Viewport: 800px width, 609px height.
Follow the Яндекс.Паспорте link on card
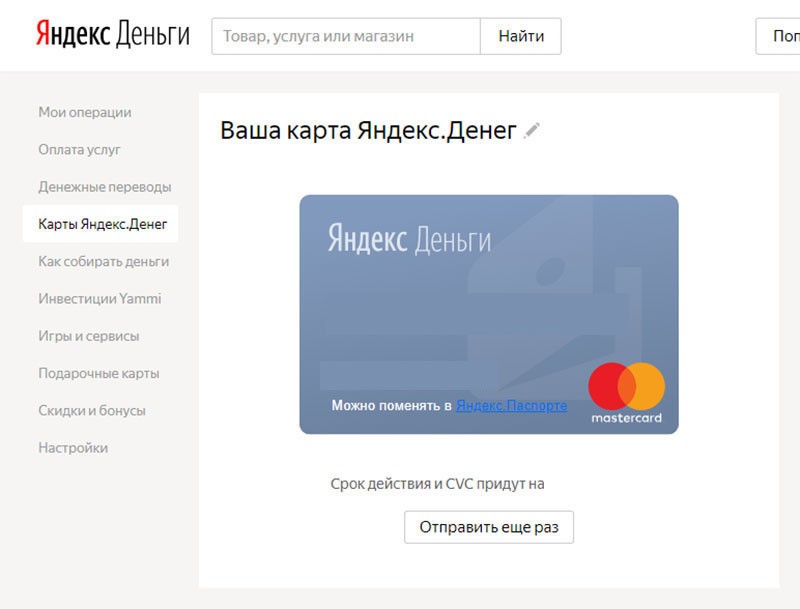(x=511, y=405)
